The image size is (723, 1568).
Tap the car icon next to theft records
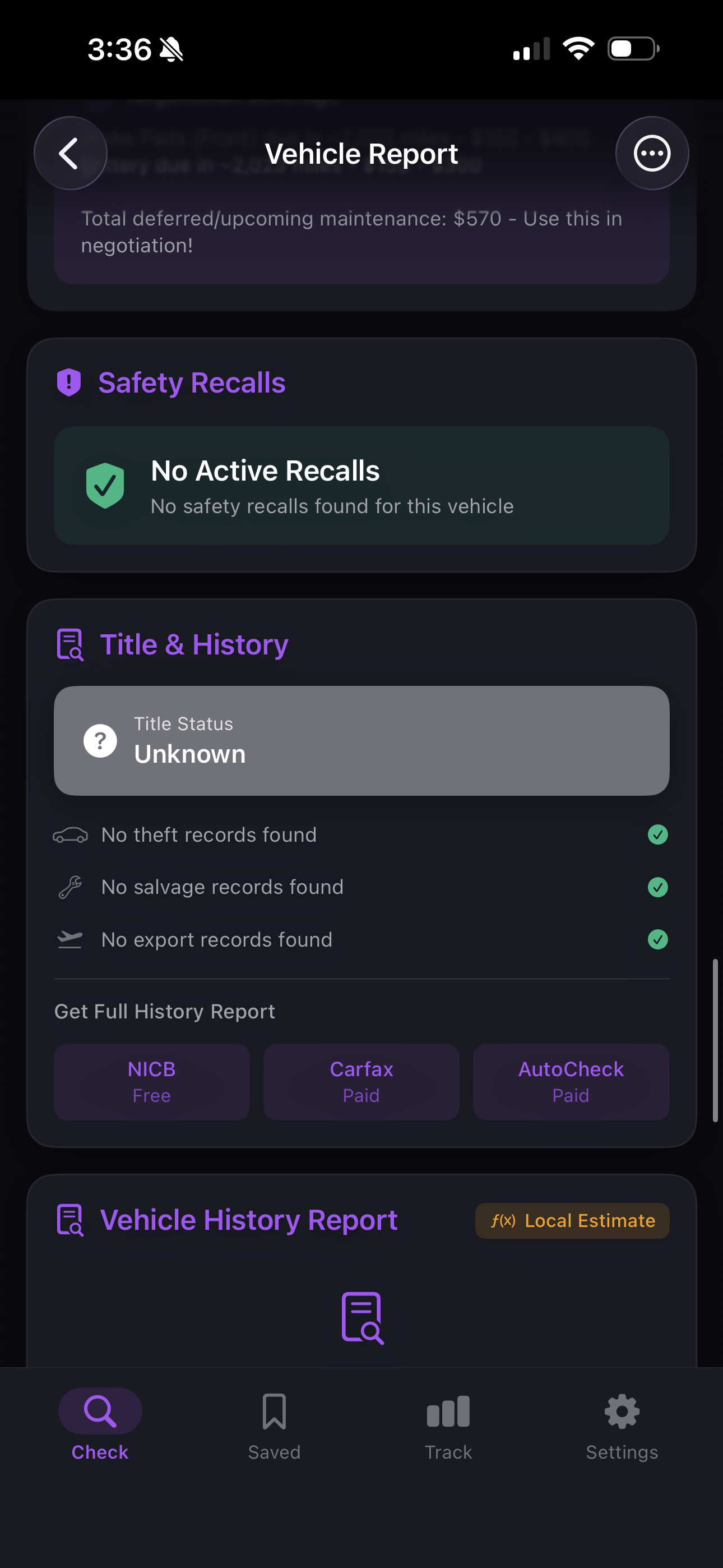tap(70, 834)
